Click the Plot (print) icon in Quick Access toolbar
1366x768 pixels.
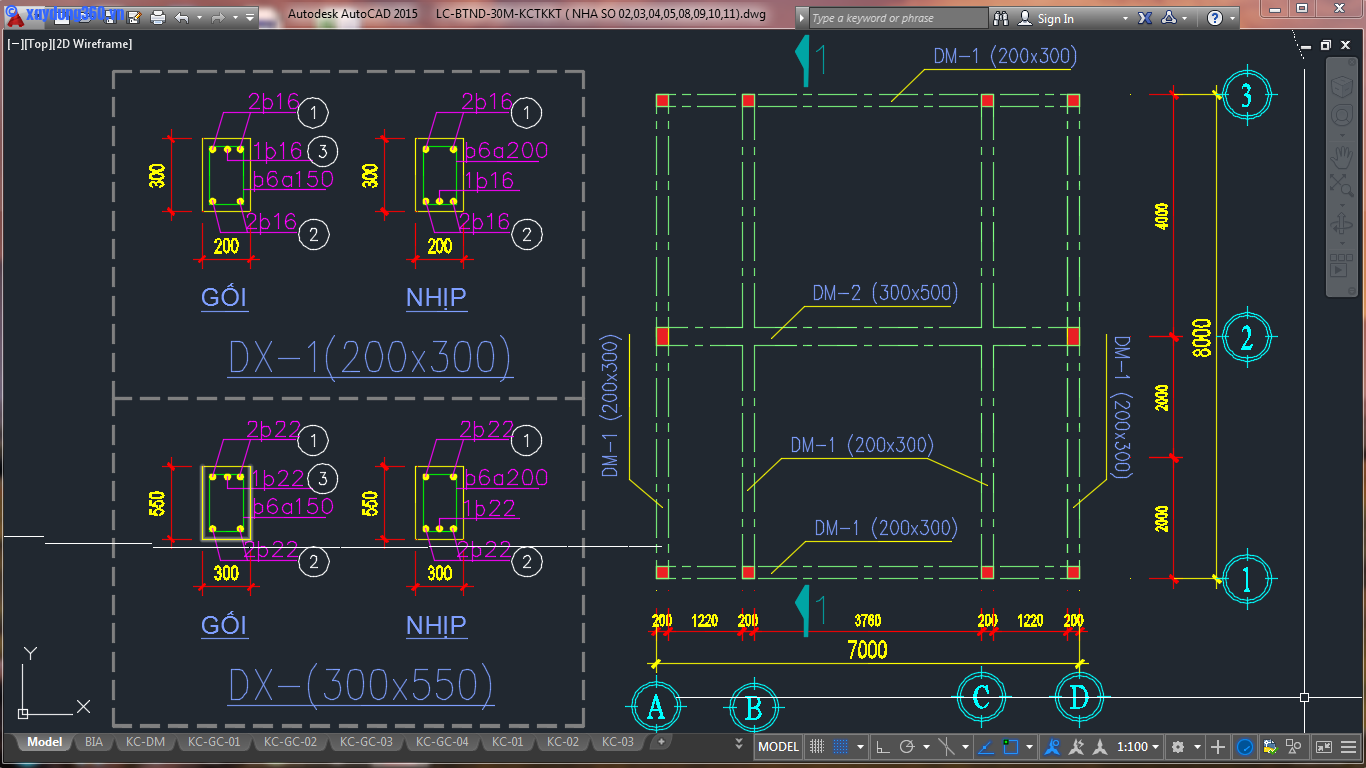158,17
